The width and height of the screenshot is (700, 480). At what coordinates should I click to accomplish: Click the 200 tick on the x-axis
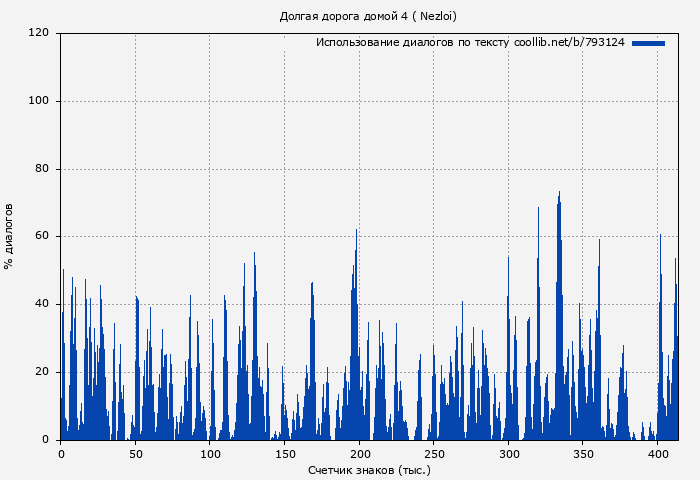coord(359,454)
